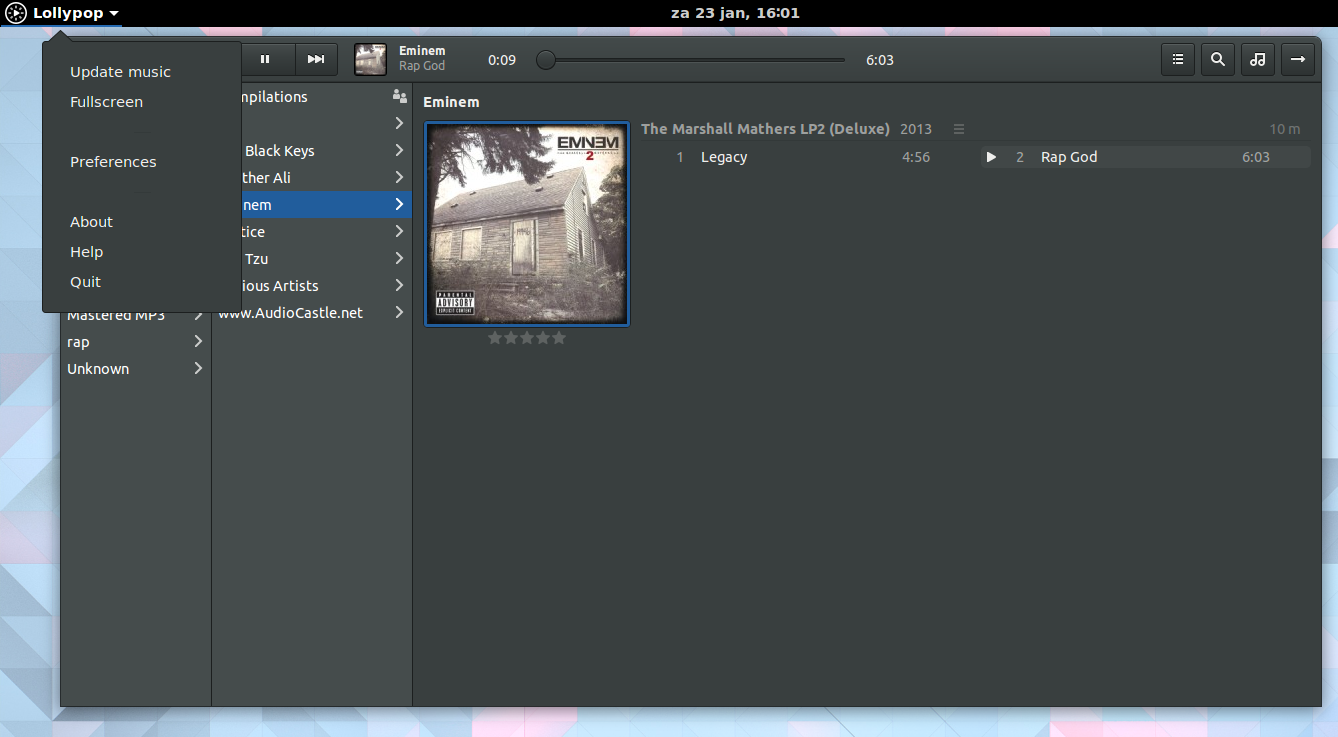Expand the Black Keys artist chevron

coord(399,151)
